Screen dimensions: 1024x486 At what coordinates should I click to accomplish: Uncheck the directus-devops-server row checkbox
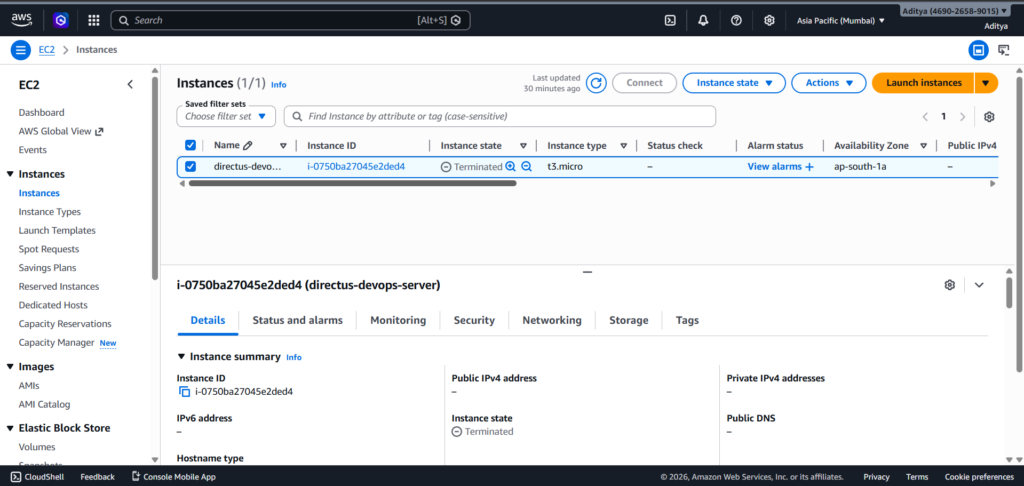191,167
